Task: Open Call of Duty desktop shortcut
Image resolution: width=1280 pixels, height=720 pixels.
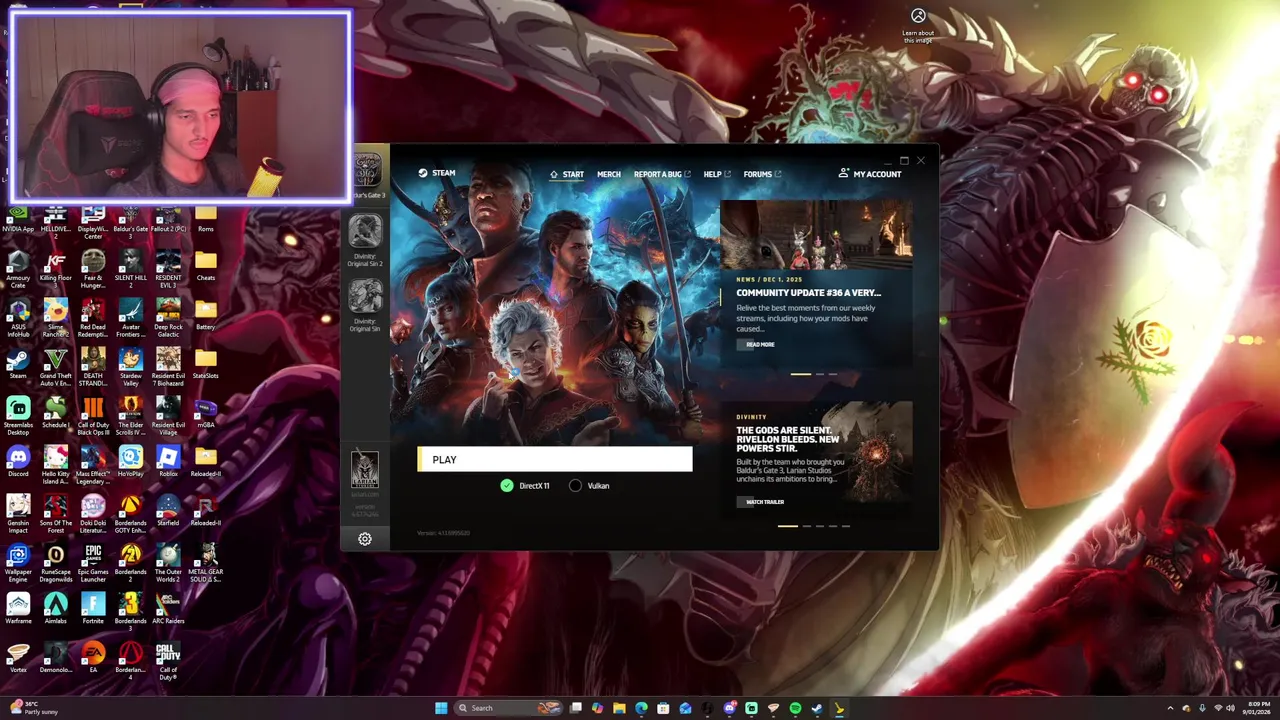Action: click(168, 660)
